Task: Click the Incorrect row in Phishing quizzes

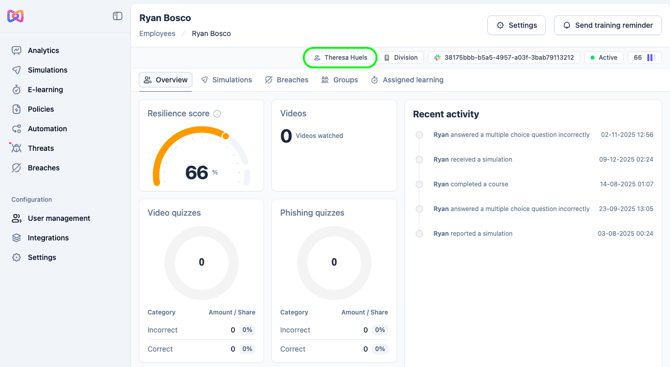Action: click(x=334, y=330)
